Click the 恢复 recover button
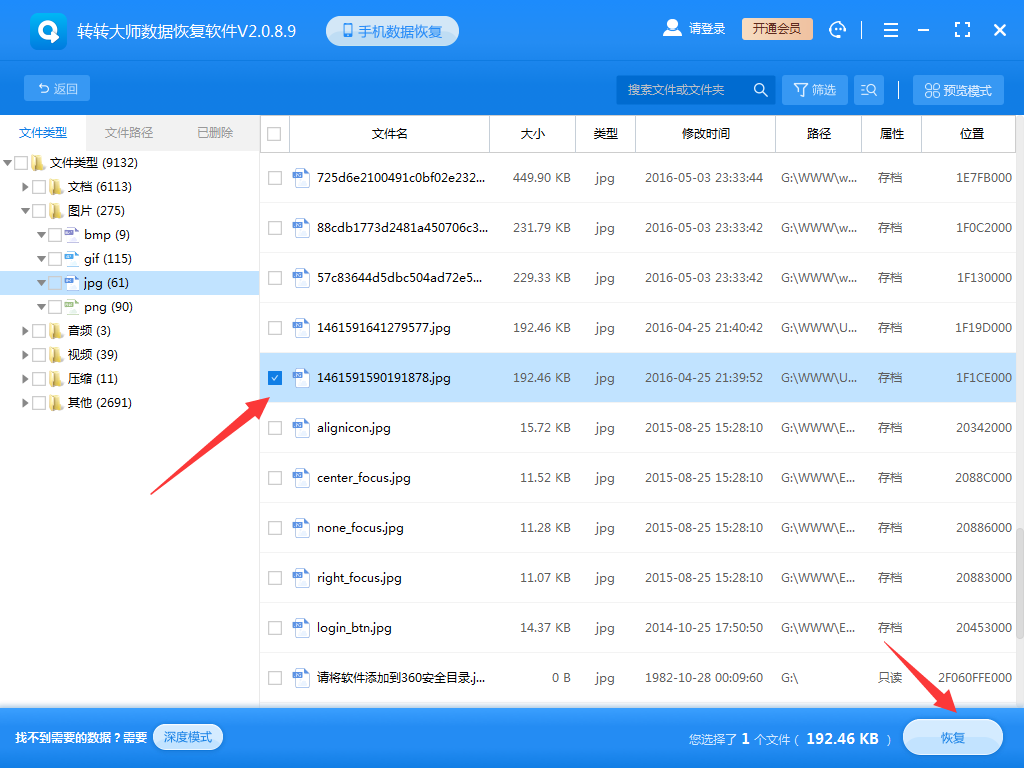The height and width of the screenshot is (768, 1024). (952, 737)
